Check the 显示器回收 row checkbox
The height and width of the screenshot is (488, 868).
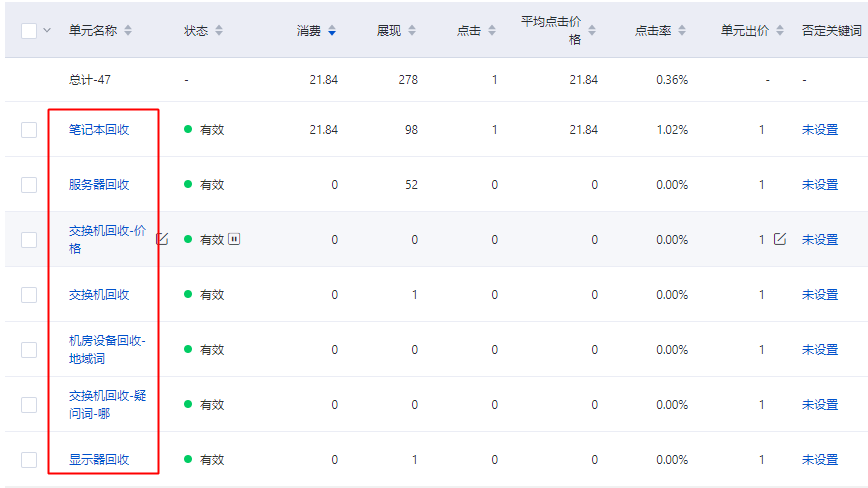click(x=29, y=460)
